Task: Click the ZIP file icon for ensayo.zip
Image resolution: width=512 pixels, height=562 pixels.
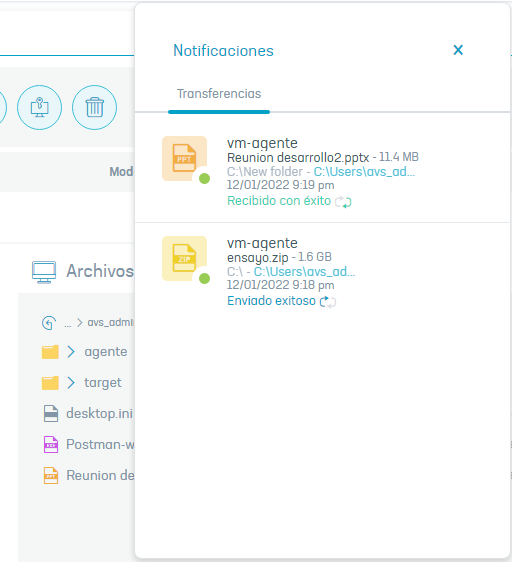Action: click(184, 258)
